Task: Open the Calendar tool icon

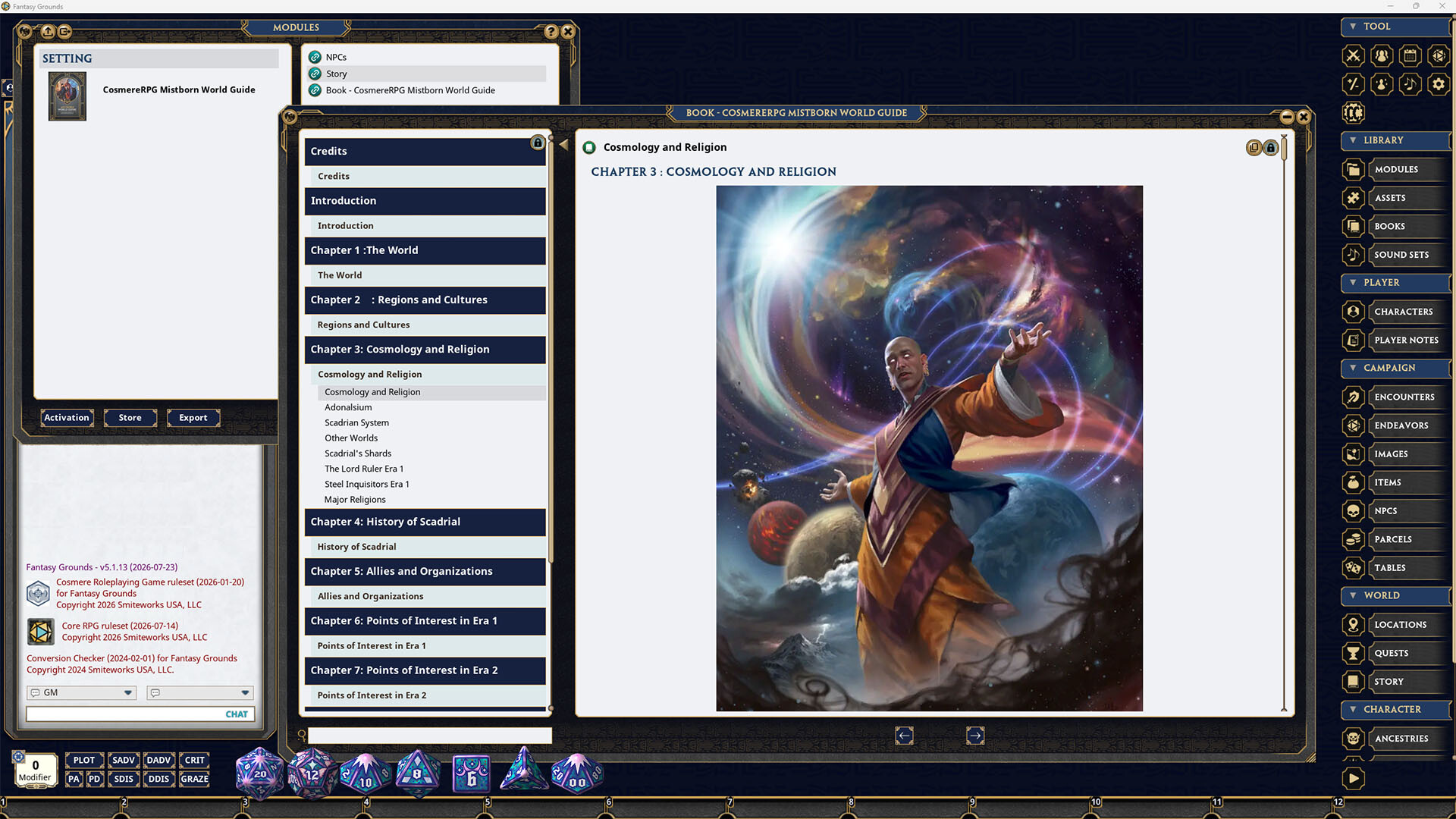Action: pos(1410,55)
